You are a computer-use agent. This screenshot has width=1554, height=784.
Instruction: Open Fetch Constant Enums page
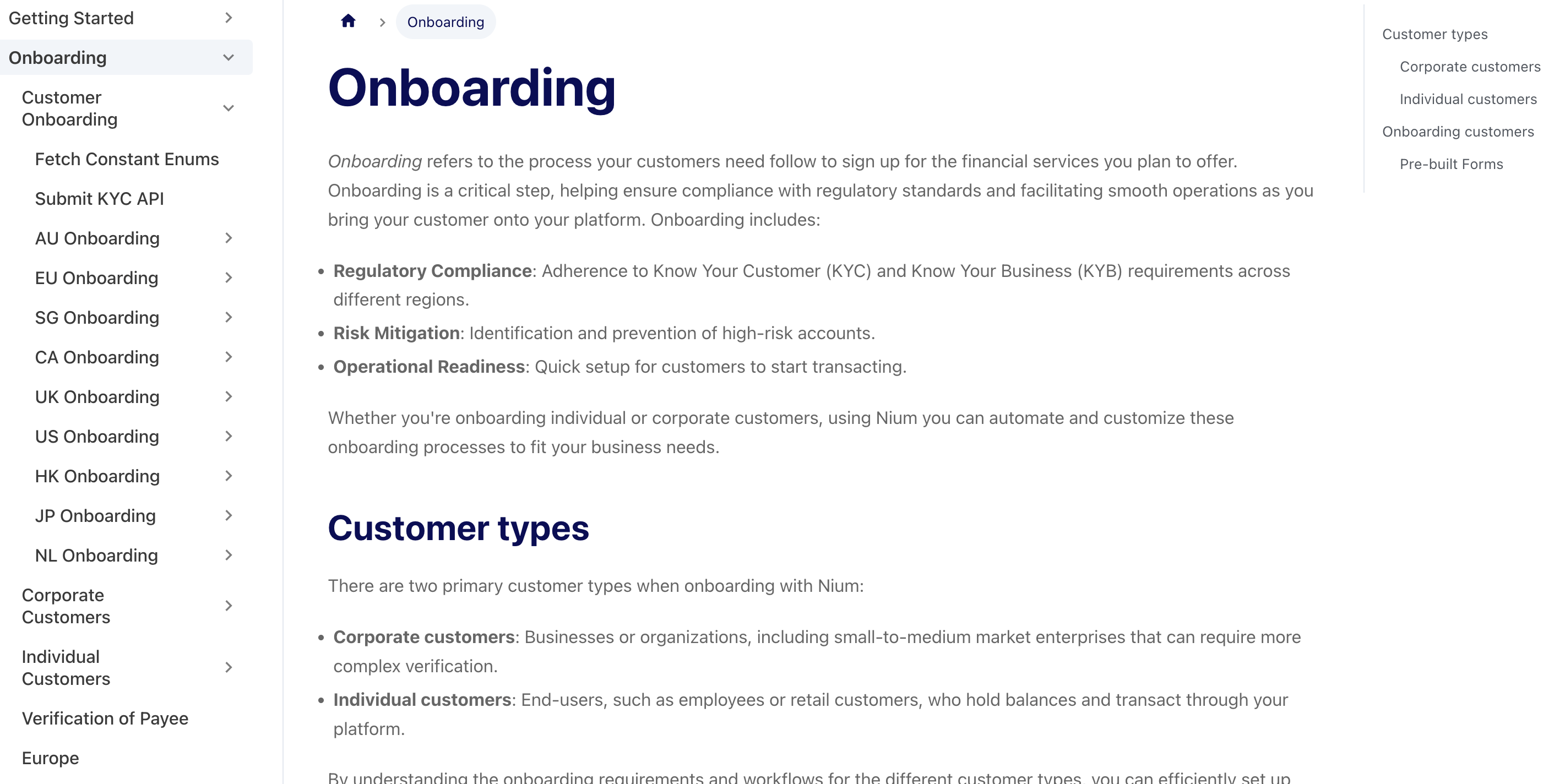pyautogui.click(x=127, y=159)
